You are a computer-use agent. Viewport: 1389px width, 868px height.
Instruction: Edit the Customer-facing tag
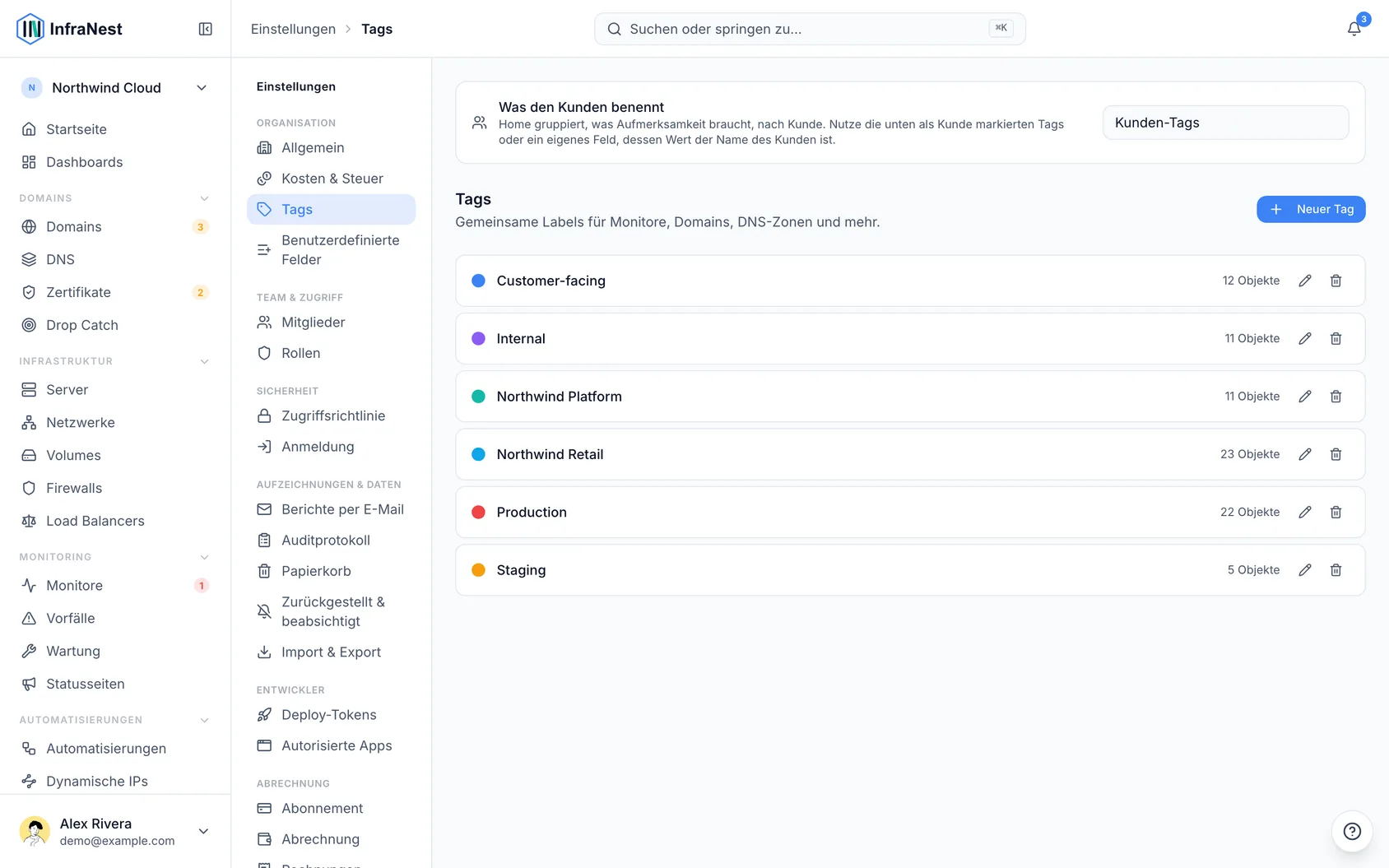coord(1305,281)
